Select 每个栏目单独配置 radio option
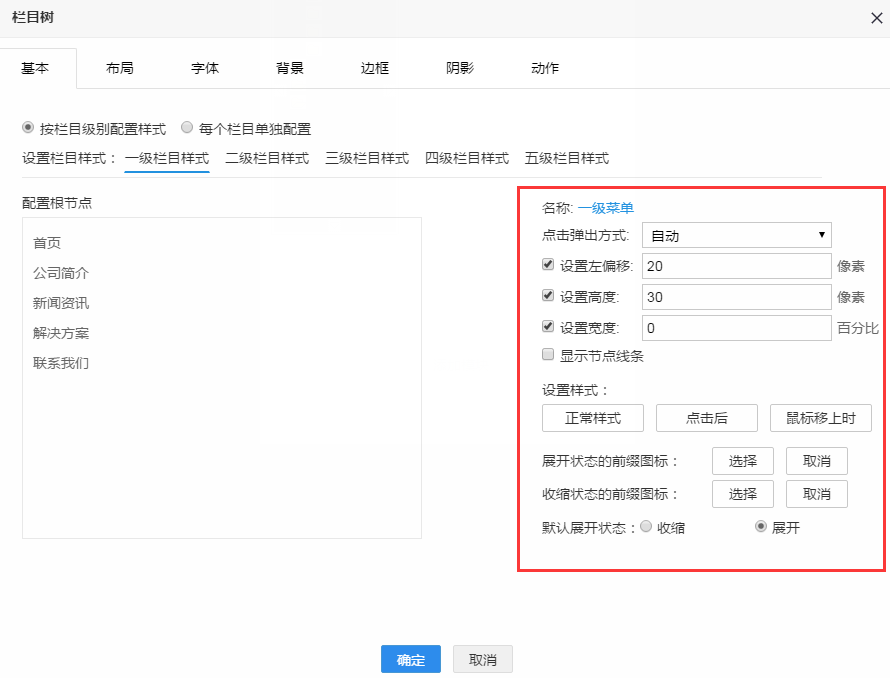The height and width of the screenshot is (678, 890). point(187,128)
